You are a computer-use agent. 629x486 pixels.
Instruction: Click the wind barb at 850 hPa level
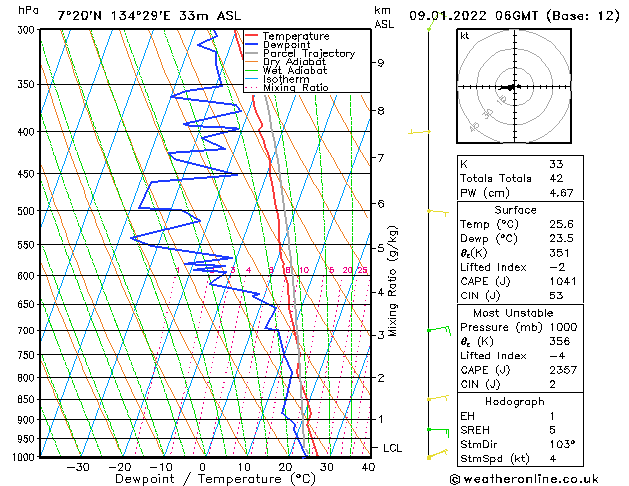(438, 398)
